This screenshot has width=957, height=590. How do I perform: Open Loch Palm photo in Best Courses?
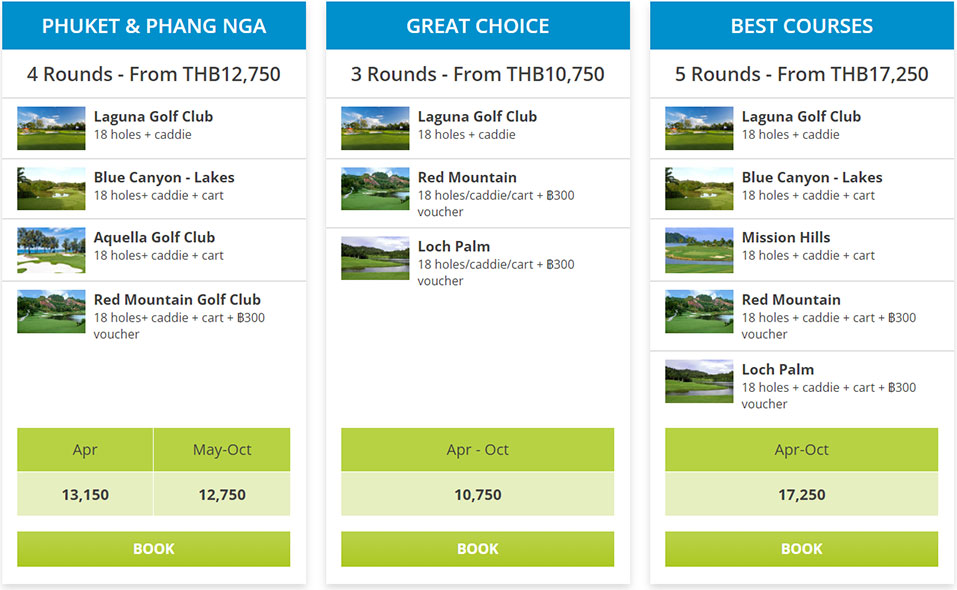[x=699, y=381]
